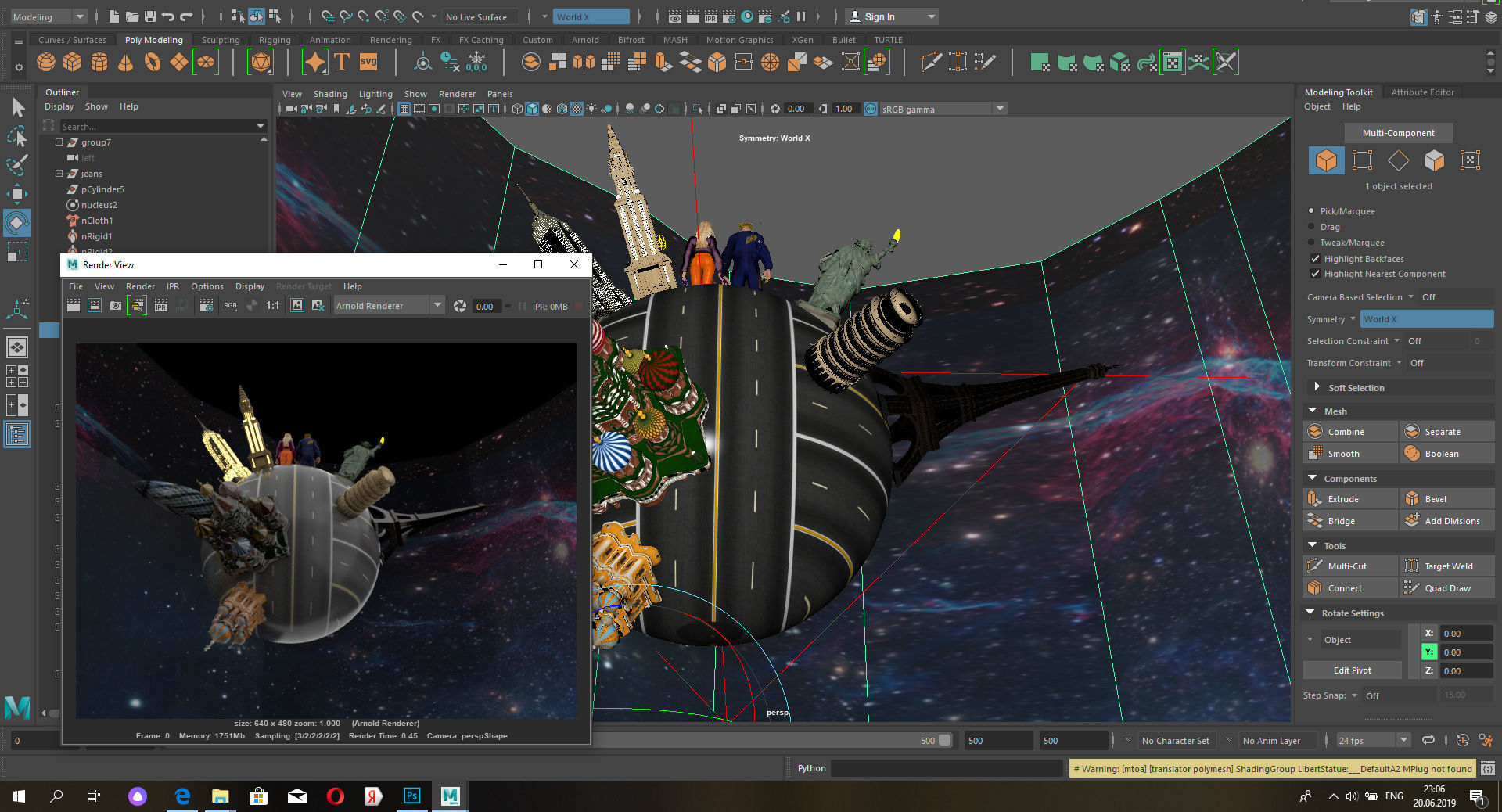Screen dimensions: 1502x812
Task: Activate the Paint selection tool
Action: tap(17, 165)
